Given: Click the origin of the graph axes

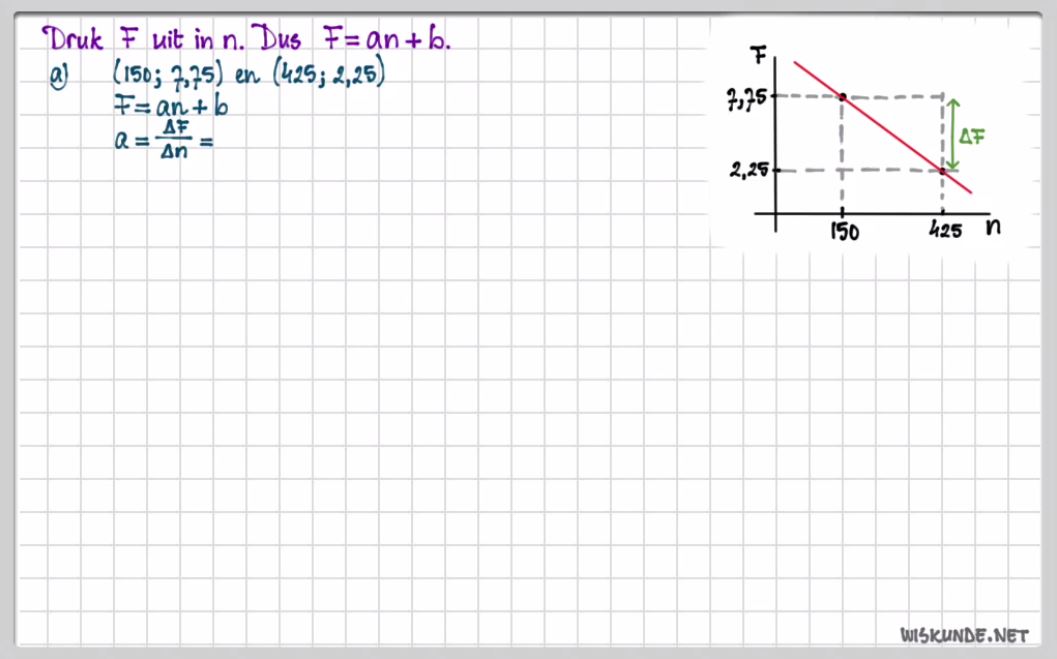Looking at the screenshot, I should click(x=774, y=213).
